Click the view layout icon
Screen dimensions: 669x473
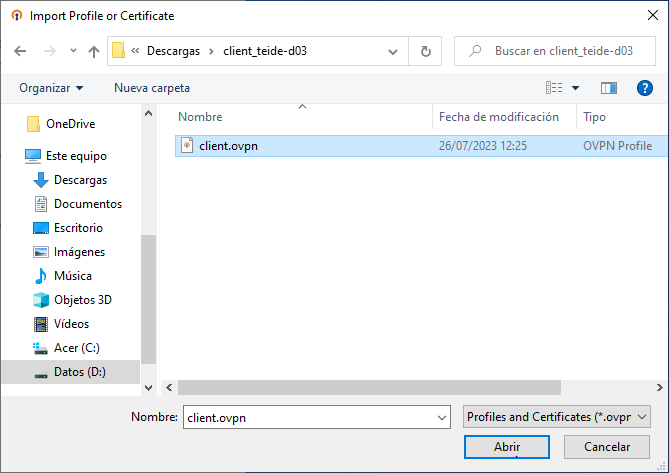pos(554,88)
